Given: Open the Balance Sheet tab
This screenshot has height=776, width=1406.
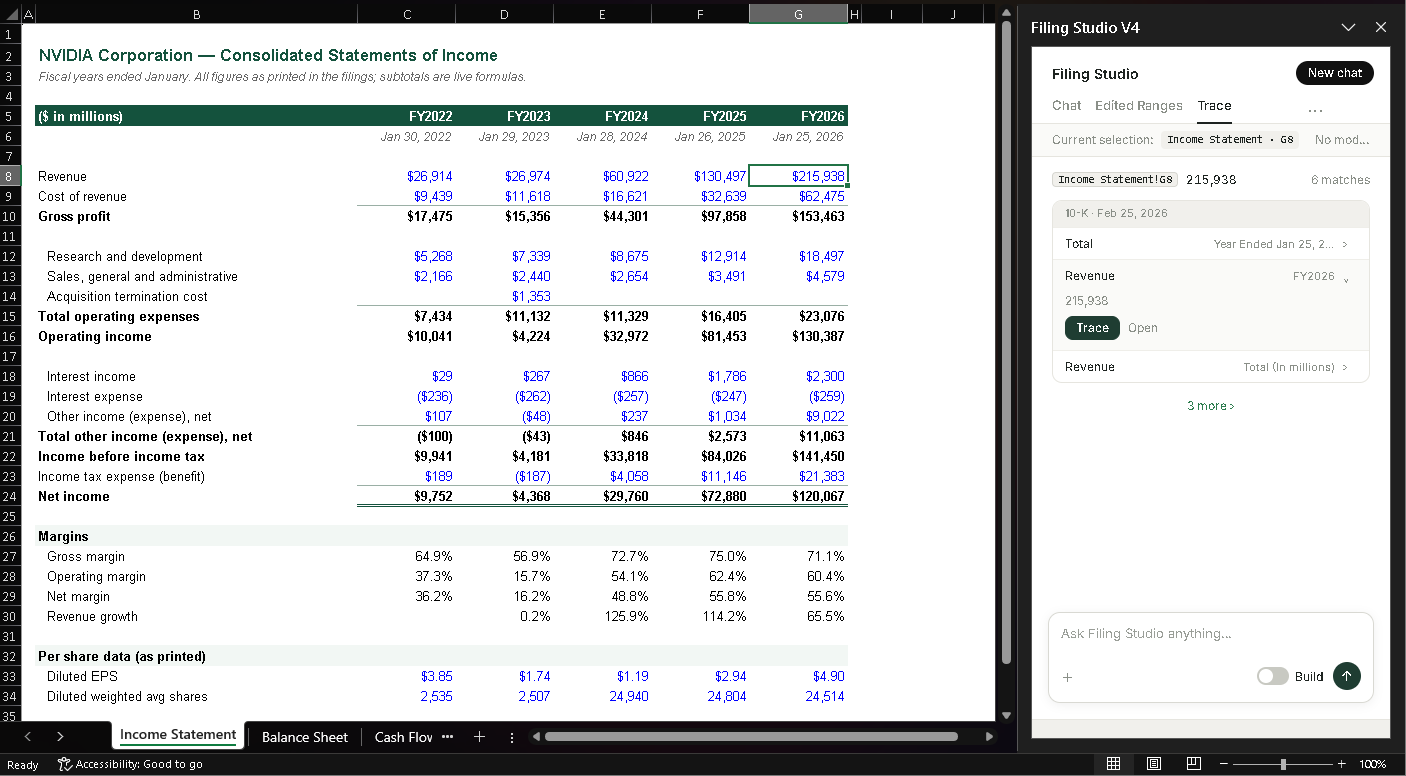Looking at the screenshot, I should pos(305,737).
